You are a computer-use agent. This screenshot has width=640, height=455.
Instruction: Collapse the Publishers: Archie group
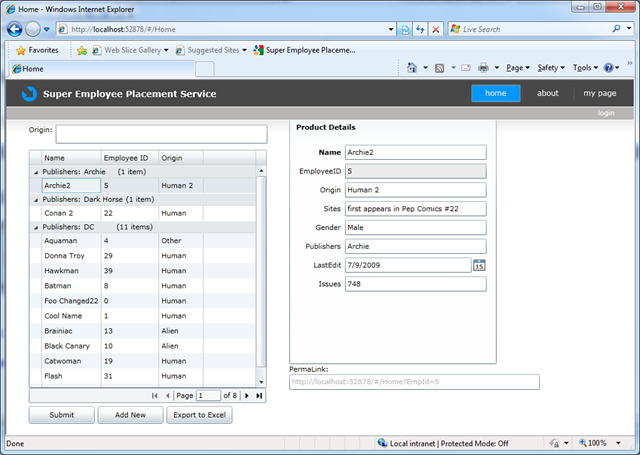tap(35, 172)
